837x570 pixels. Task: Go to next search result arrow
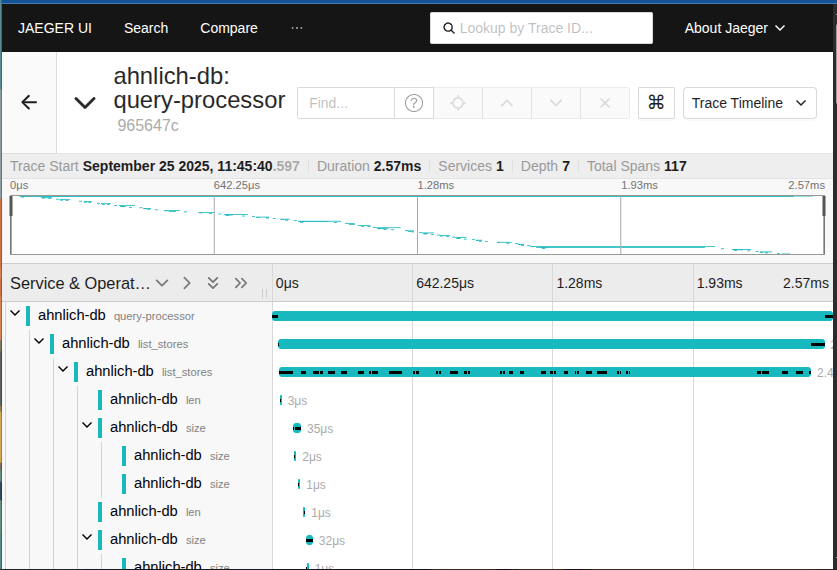pos(556,103)
